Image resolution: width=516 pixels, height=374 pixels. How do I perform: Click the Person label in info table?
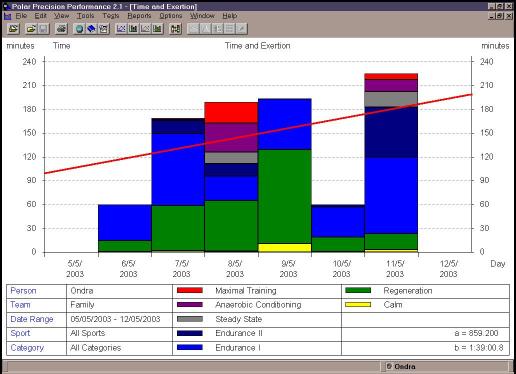[x=23, y=291]
